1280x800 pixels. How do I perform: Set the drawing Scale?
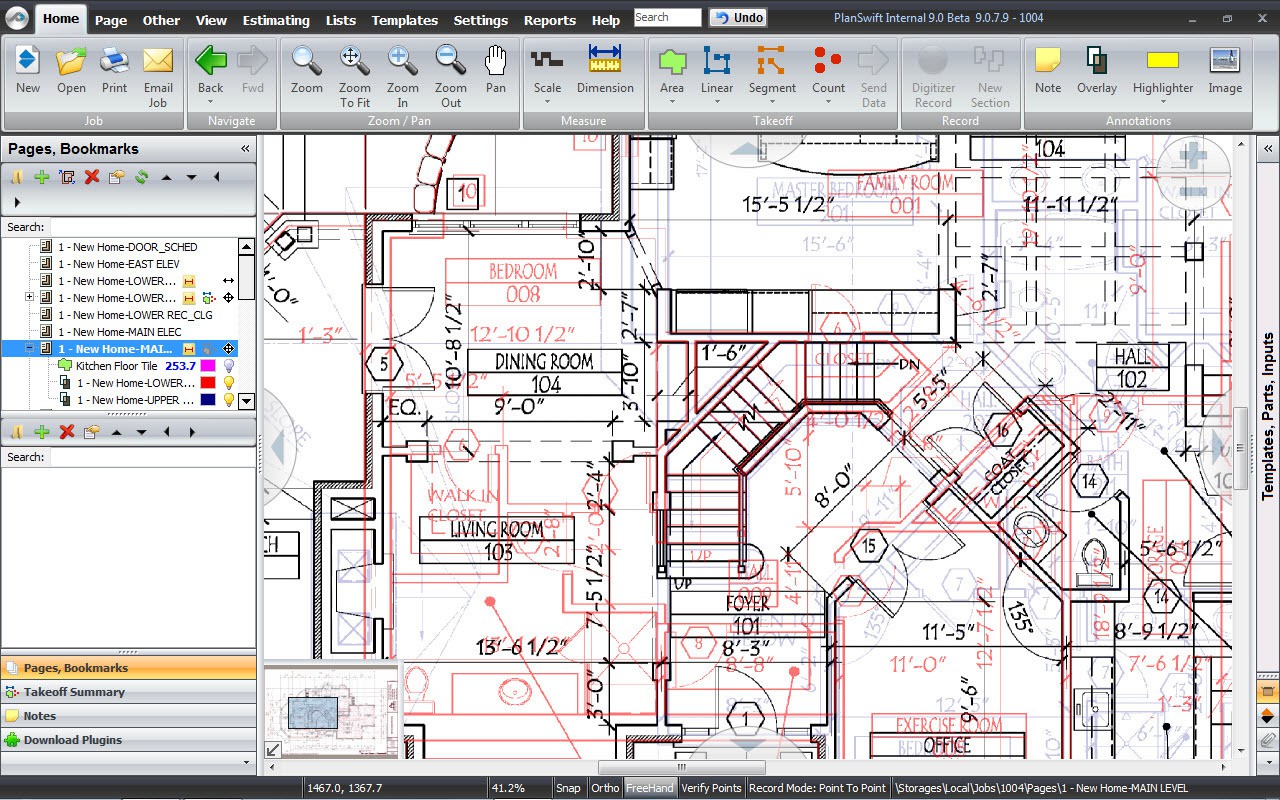coord(547,70)
